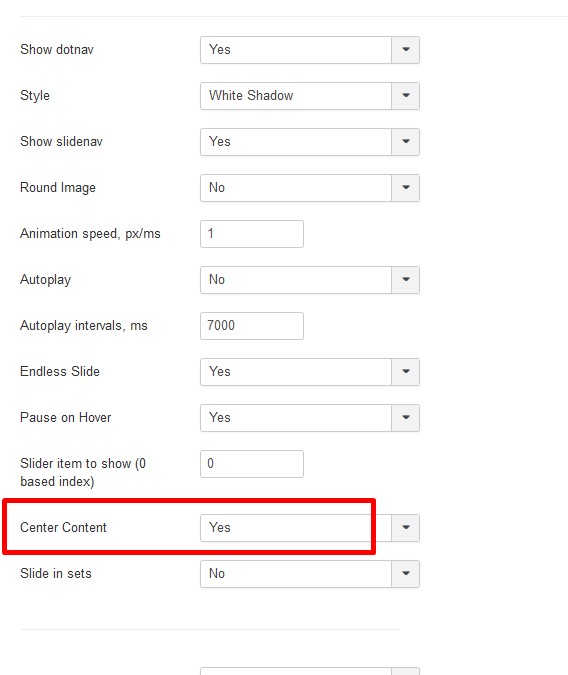Open the Slide in sets dropdown

point(310,574)
